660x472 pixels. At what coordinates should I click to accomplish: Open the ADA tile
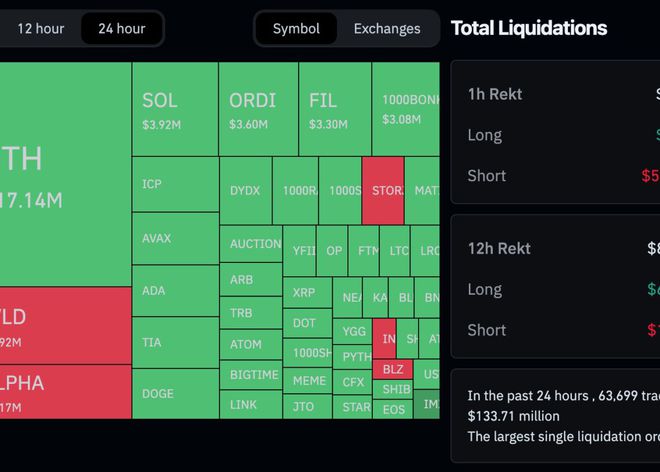point(176,291)
